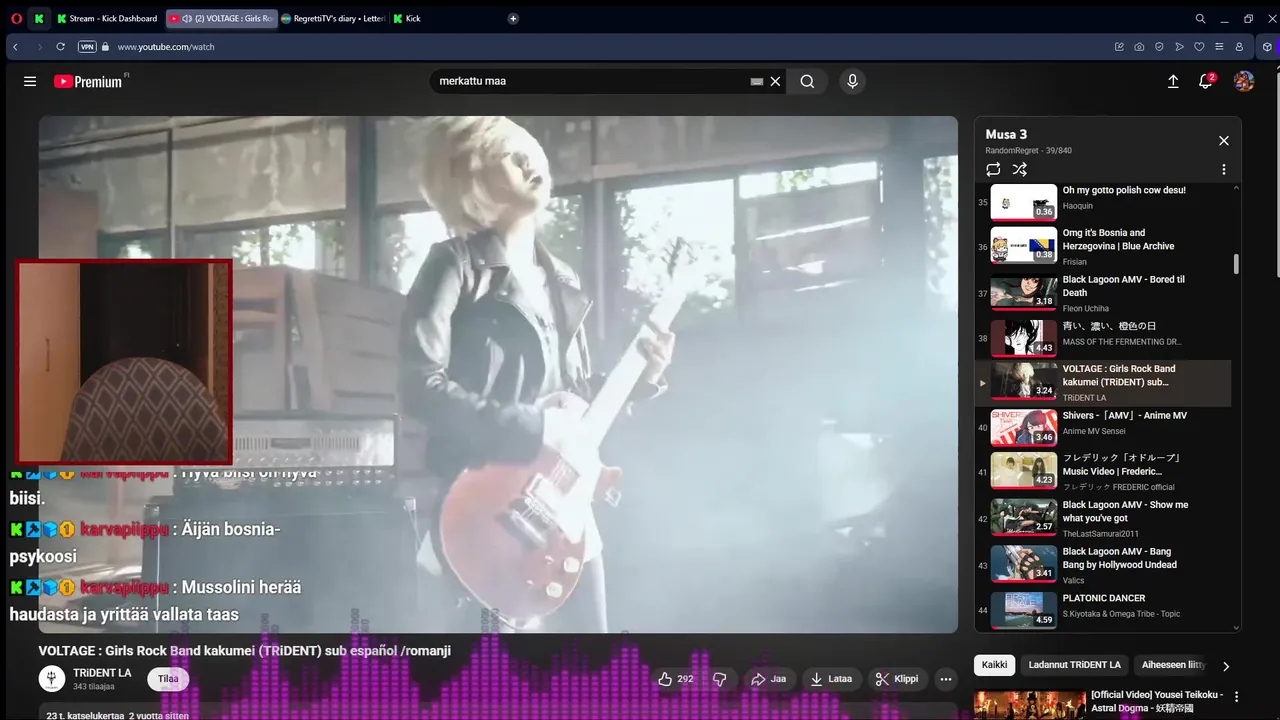Open Opera Easy Setup sliders icon
The width and height of the screenshot is (1280, 720).
1219,47
